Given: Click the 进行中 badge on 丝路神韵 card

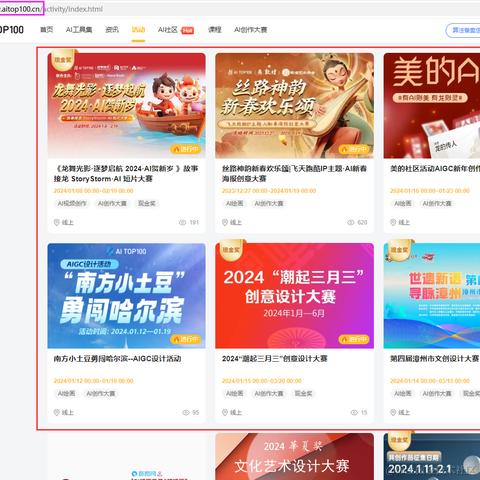Looking at the screenshot, I should click(x=354, y=149).
